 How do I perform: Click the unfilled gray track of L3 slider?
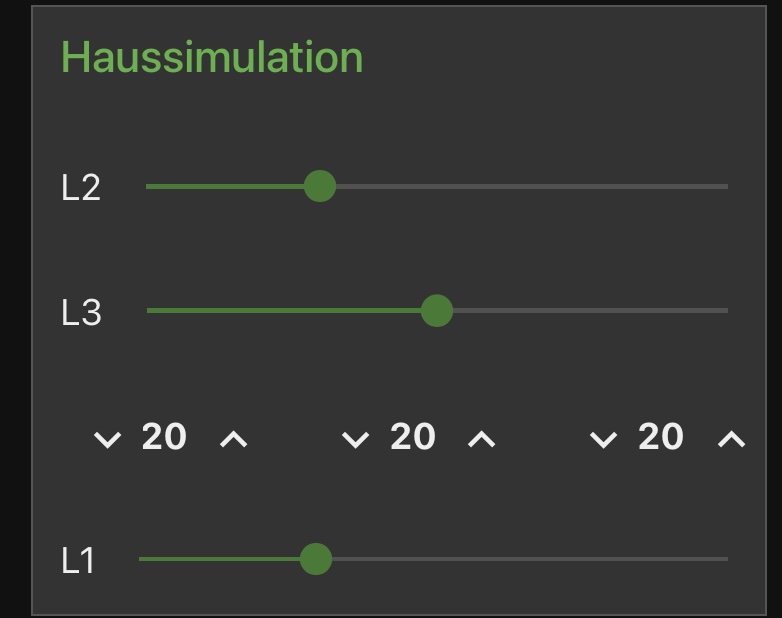[590, 311]
